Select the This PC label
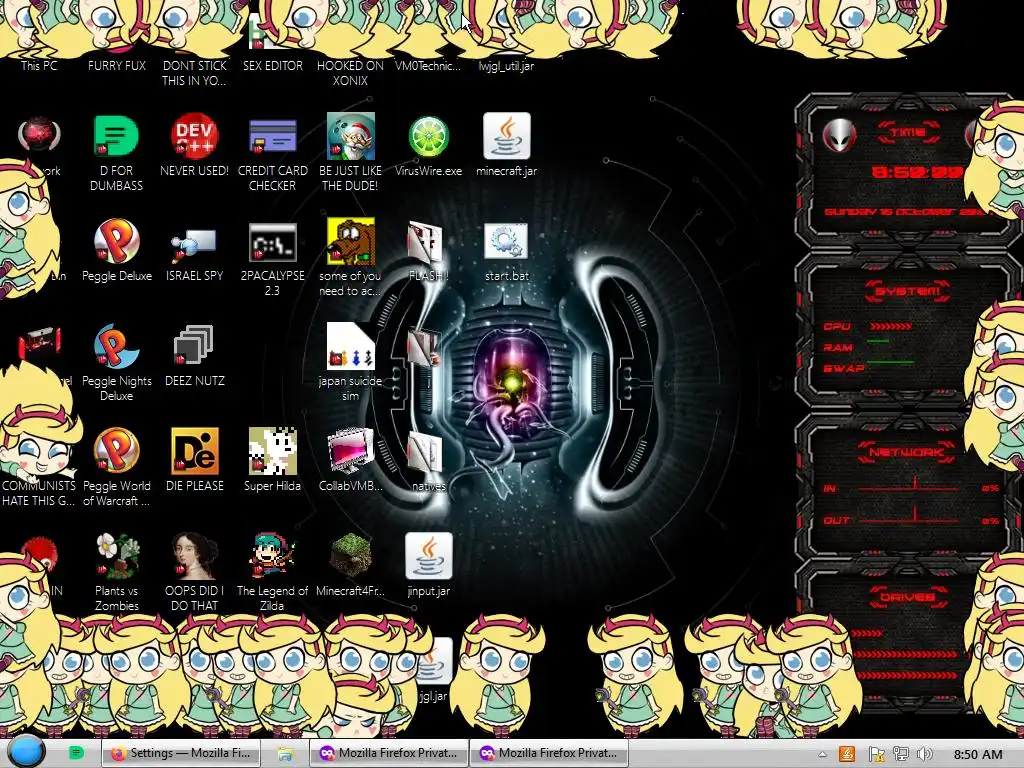 pyautogui.click(x=39, y=65)
